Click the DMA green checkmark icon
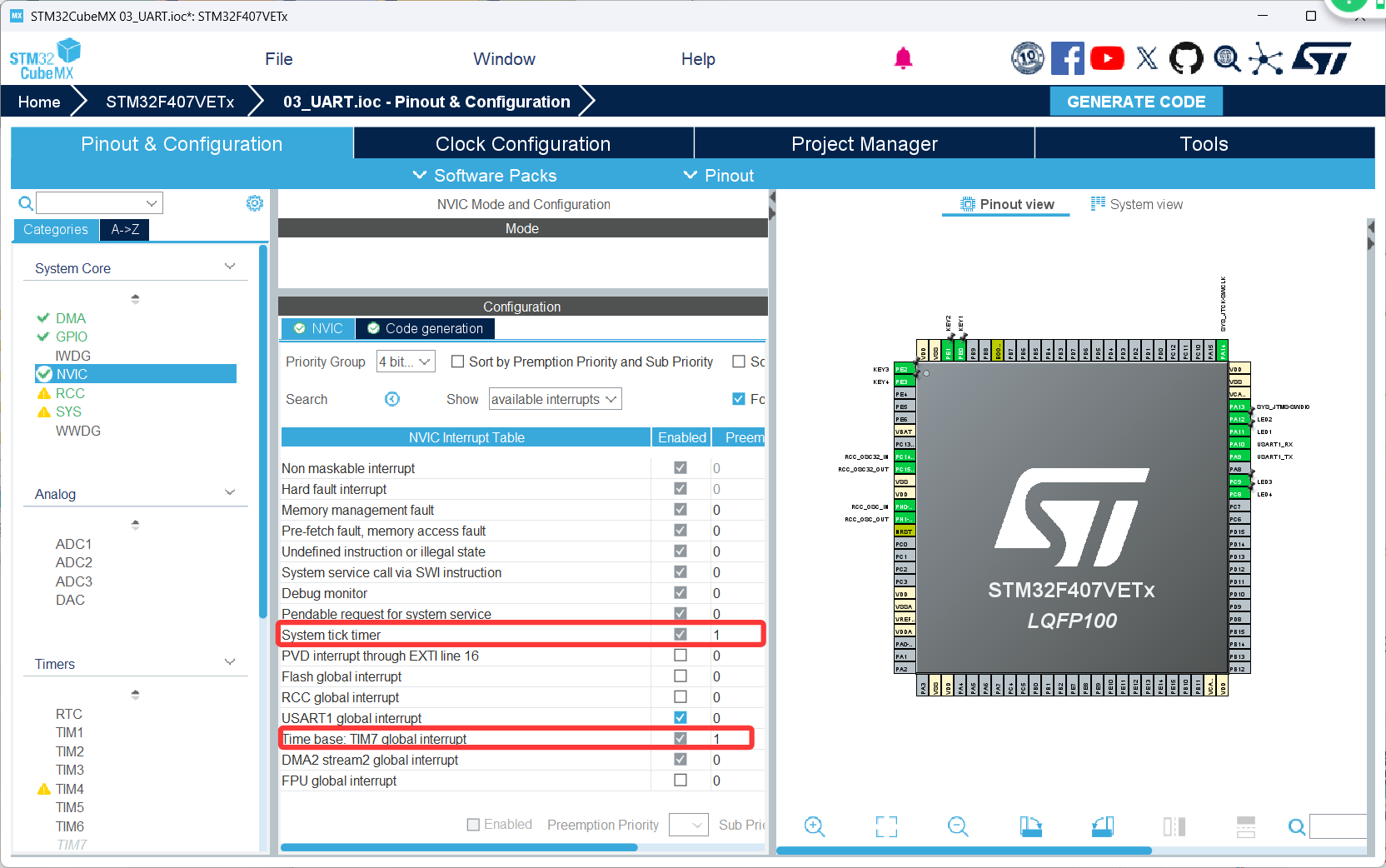Viewport: 1386px width, 868px height. [43, 318]
